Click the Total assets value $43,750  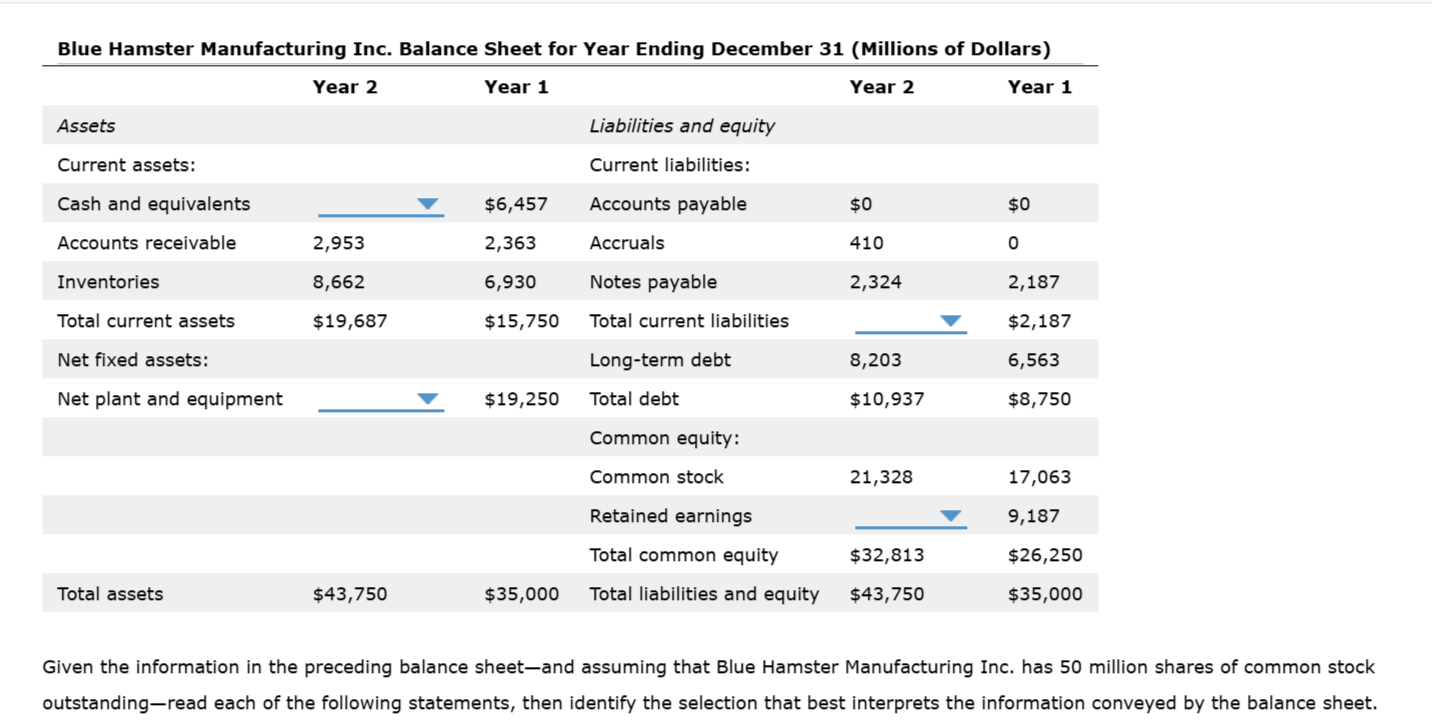pos(351,593)
